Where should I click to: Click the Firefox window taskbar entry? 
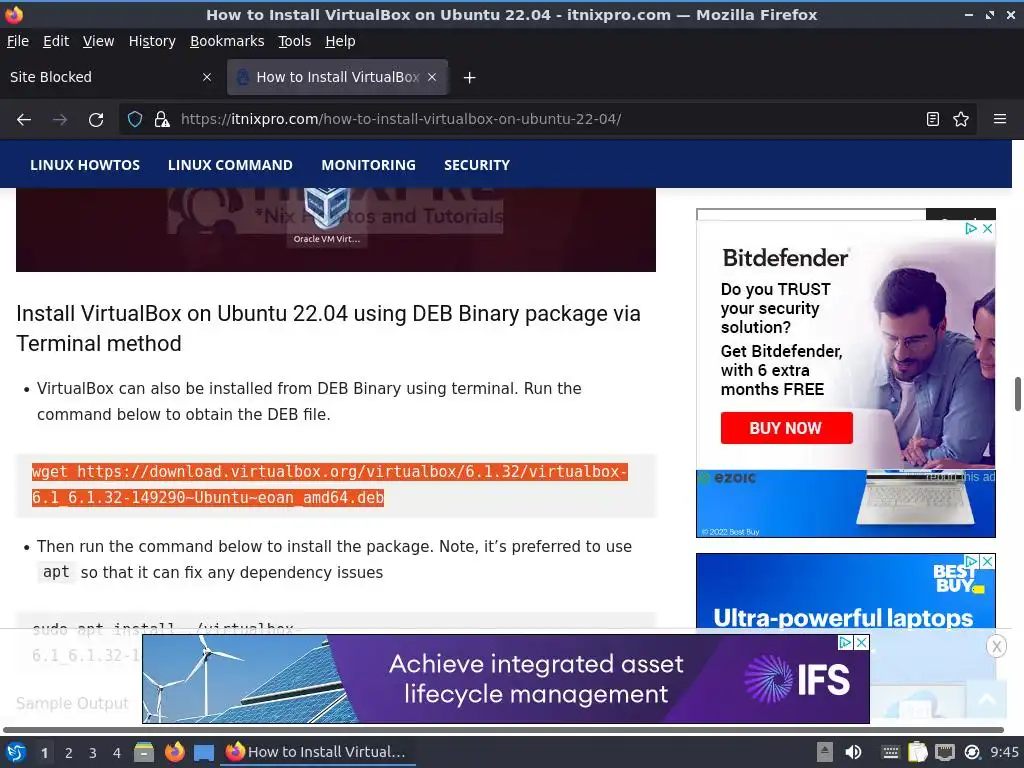[x=317, y=752]
